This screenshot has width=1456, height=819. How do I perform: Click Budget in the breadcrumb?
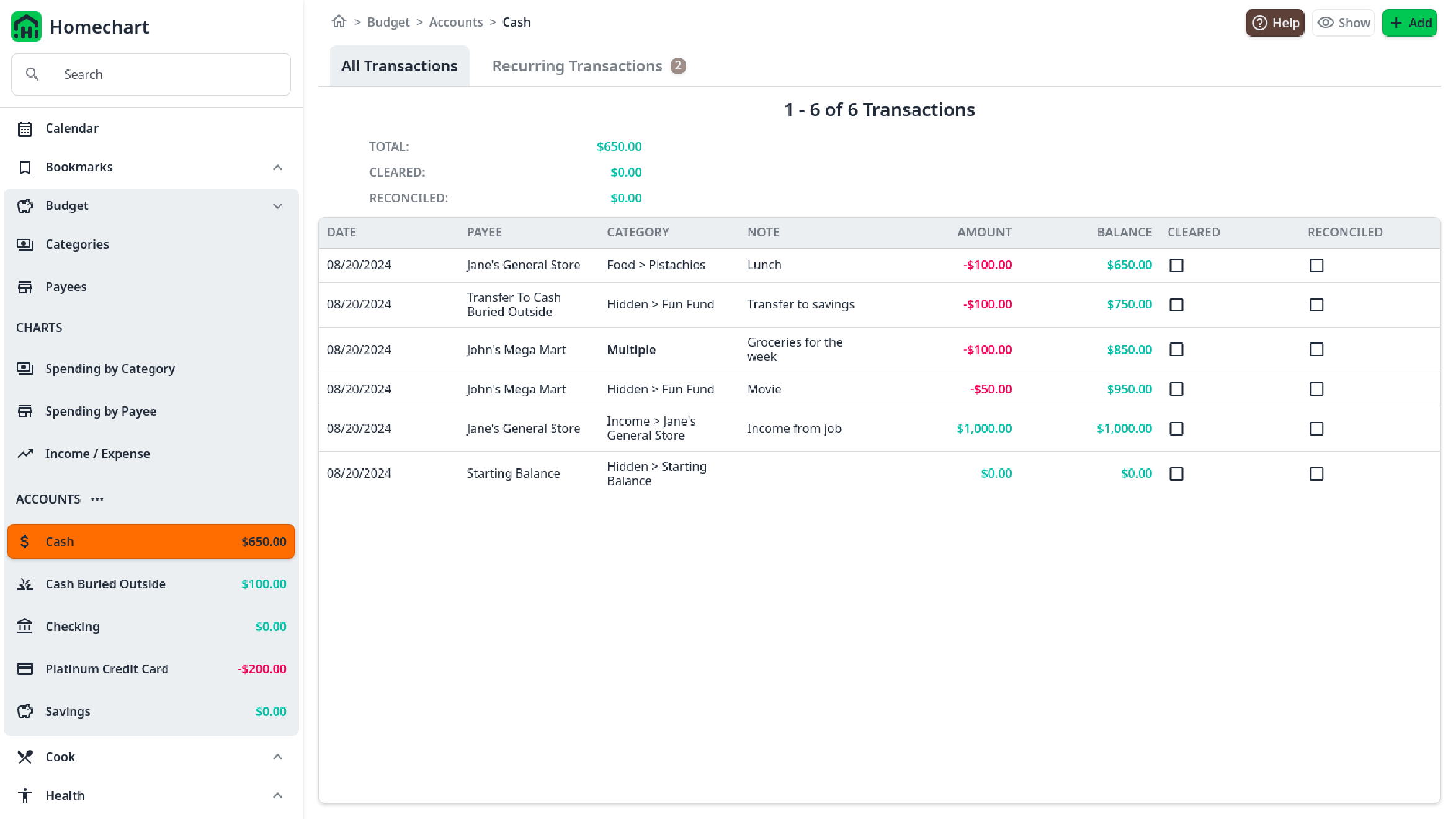pyautogui.click(x=388, y=22)
